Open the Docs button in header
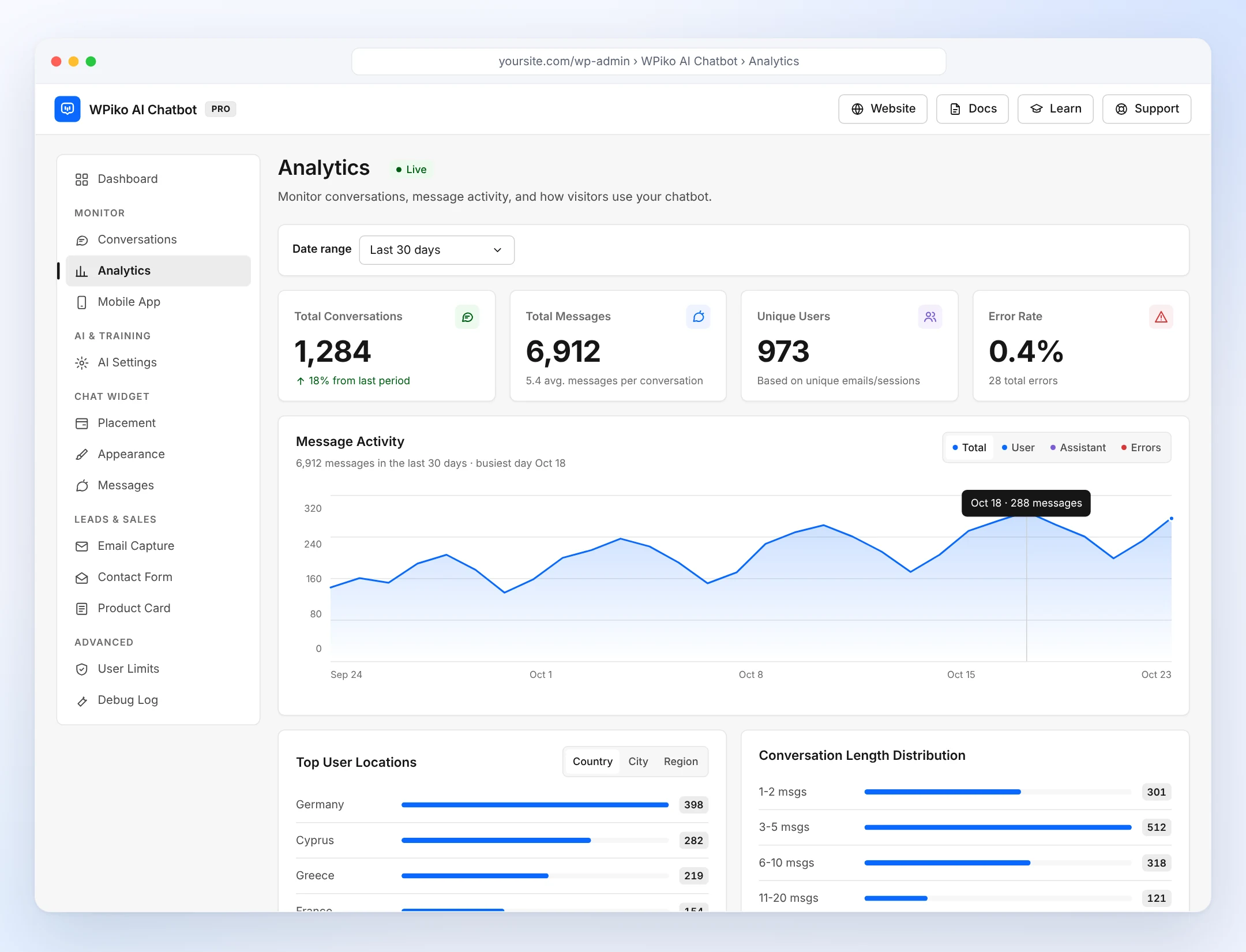The height and width of the screenshot is (952, 1246). tap(972, 109)
